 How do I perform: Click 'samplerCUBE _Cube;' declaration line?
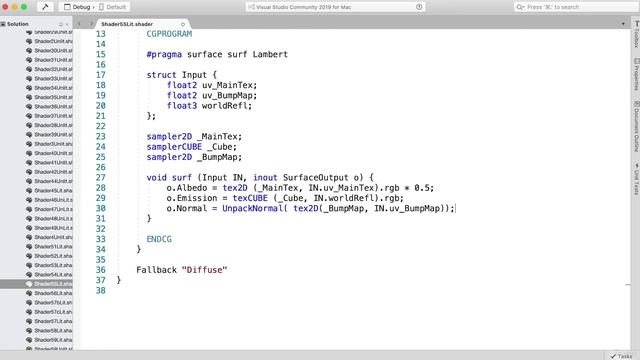pos(191,147)
